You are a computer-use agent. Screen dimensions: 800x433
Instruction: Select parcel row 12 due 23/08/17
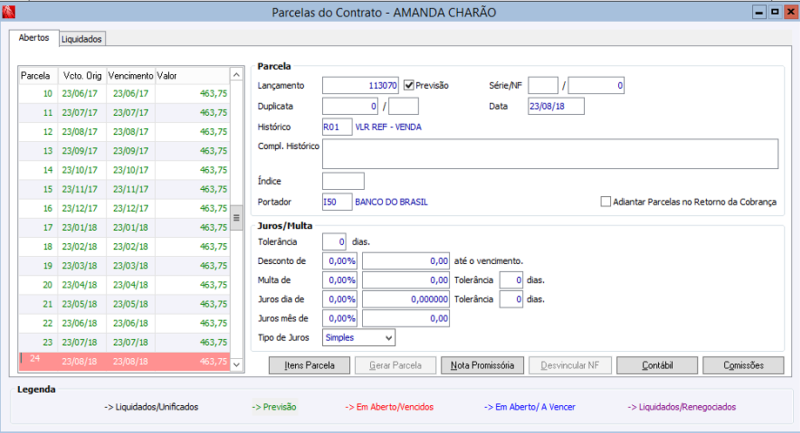[x=124, y=132]
